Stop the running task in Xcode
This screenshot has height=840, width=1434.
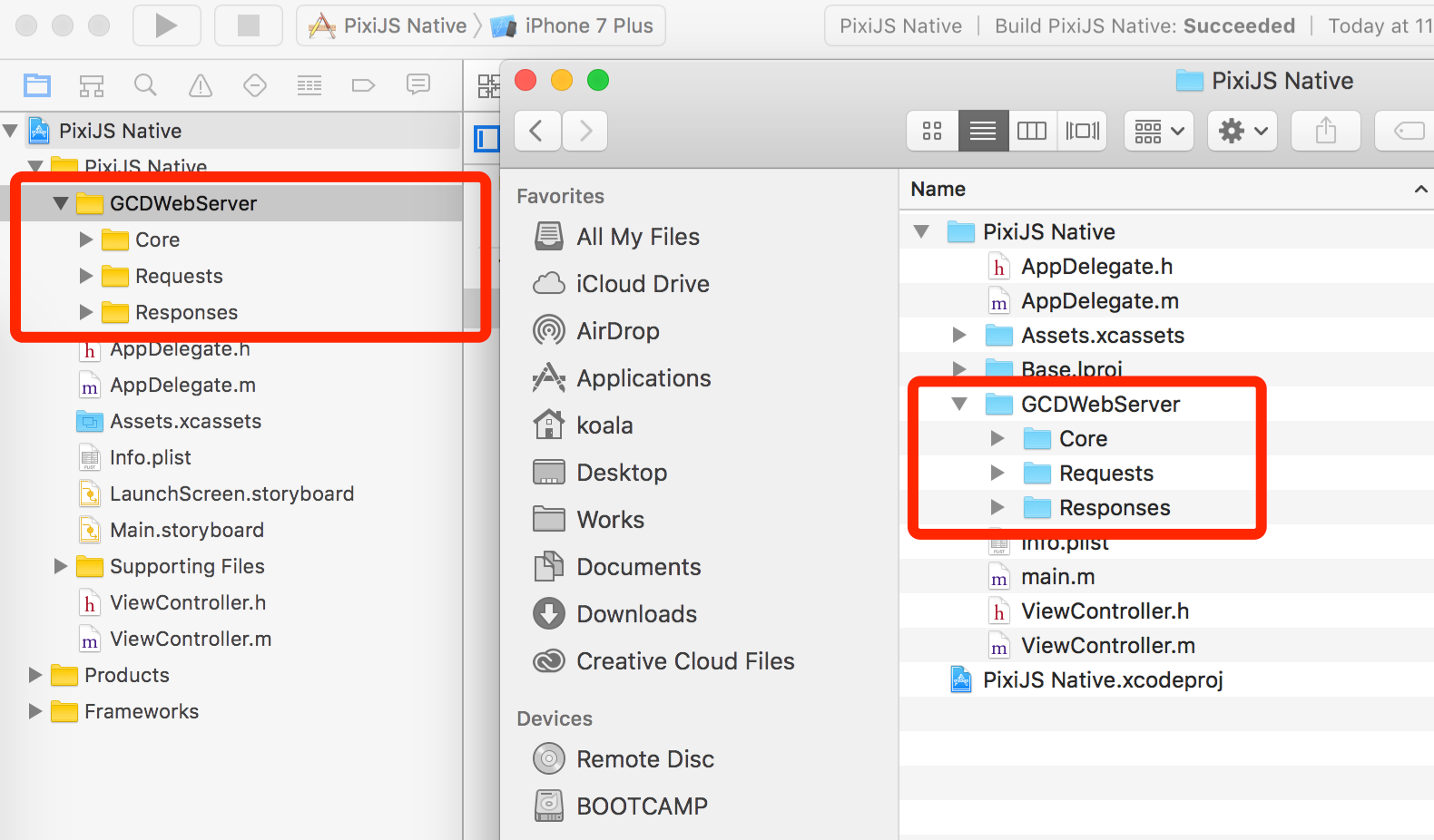[248, 25]
